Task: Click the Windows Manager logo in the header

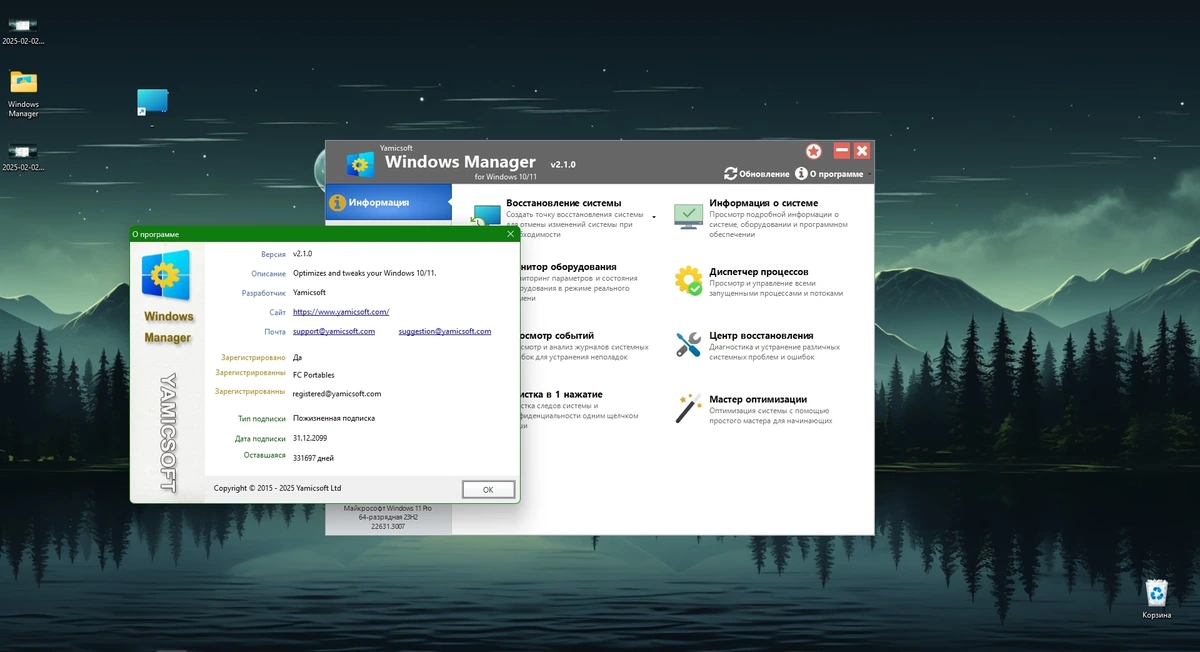Action: point(360,164)
